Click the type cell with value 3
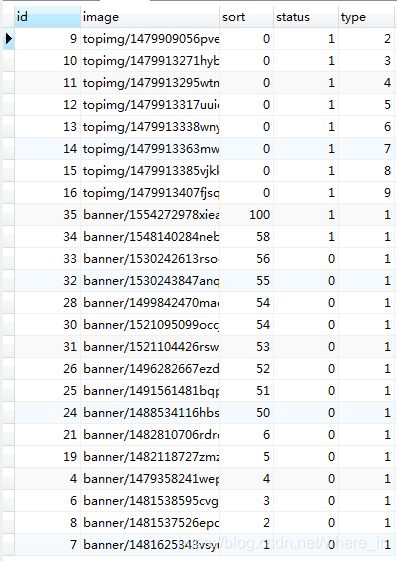The height and width of the screenshot is (561, 397). point(366,61)
